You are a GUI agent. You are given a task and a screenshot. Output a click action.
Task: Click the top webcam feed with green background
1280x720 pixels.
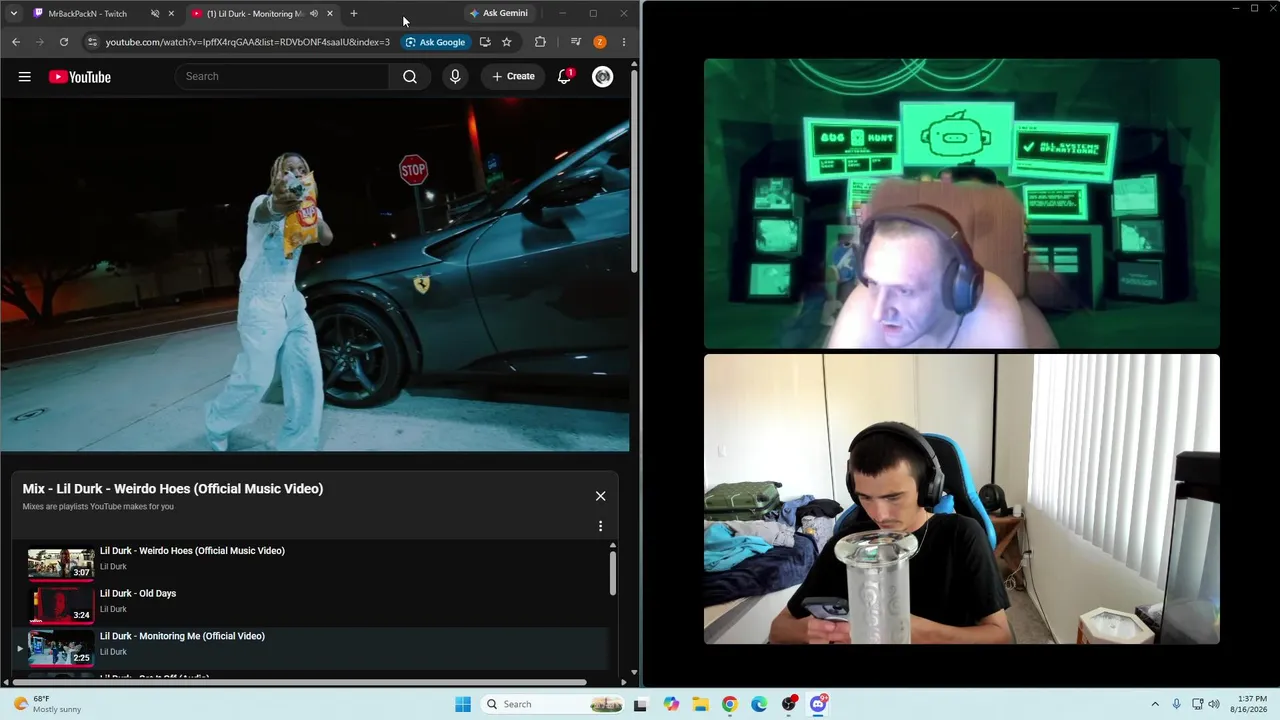(962, 203)
